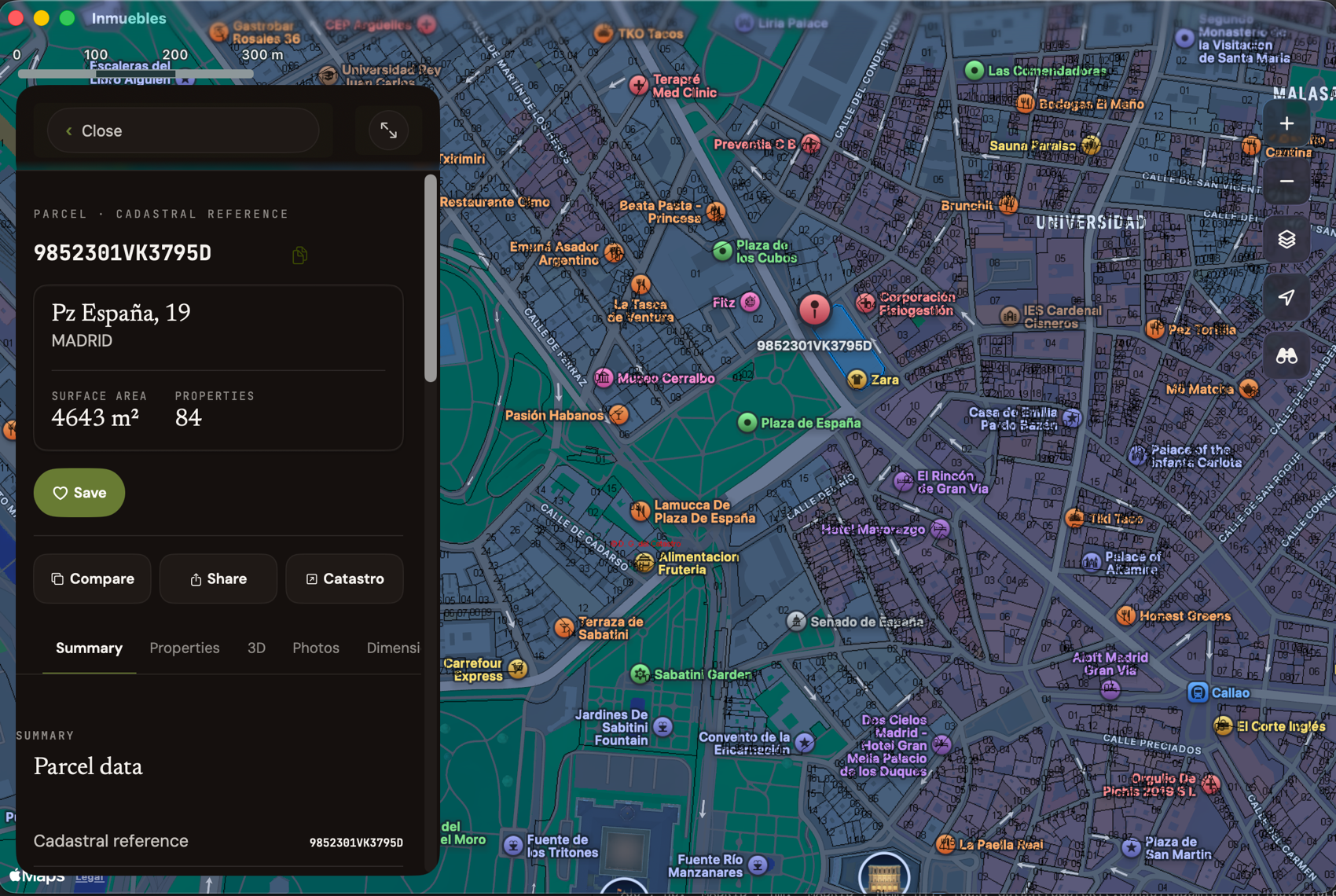Switch to the Properties tab
Screen dimensions: 1336x896
coord(185,648)
